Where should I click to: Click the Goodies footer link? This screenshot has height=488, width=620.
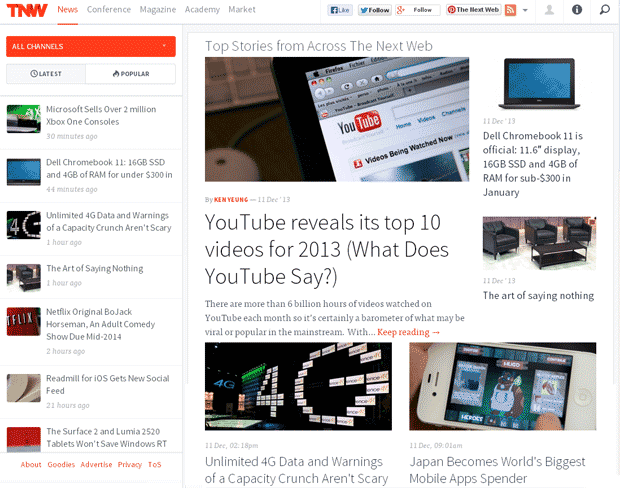61,465
